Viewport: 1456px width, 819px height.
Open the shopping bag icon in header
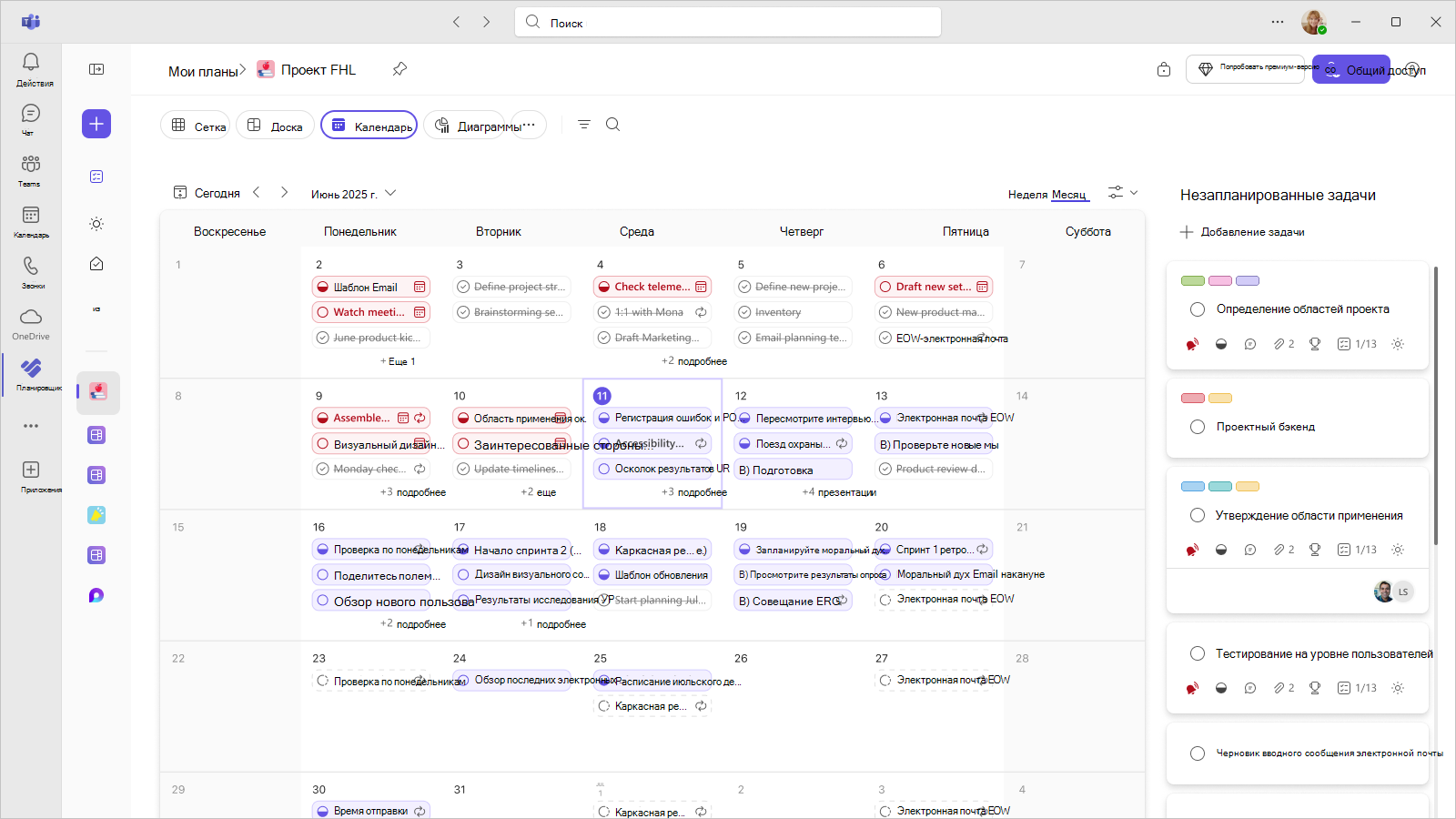click(1164, 69)
